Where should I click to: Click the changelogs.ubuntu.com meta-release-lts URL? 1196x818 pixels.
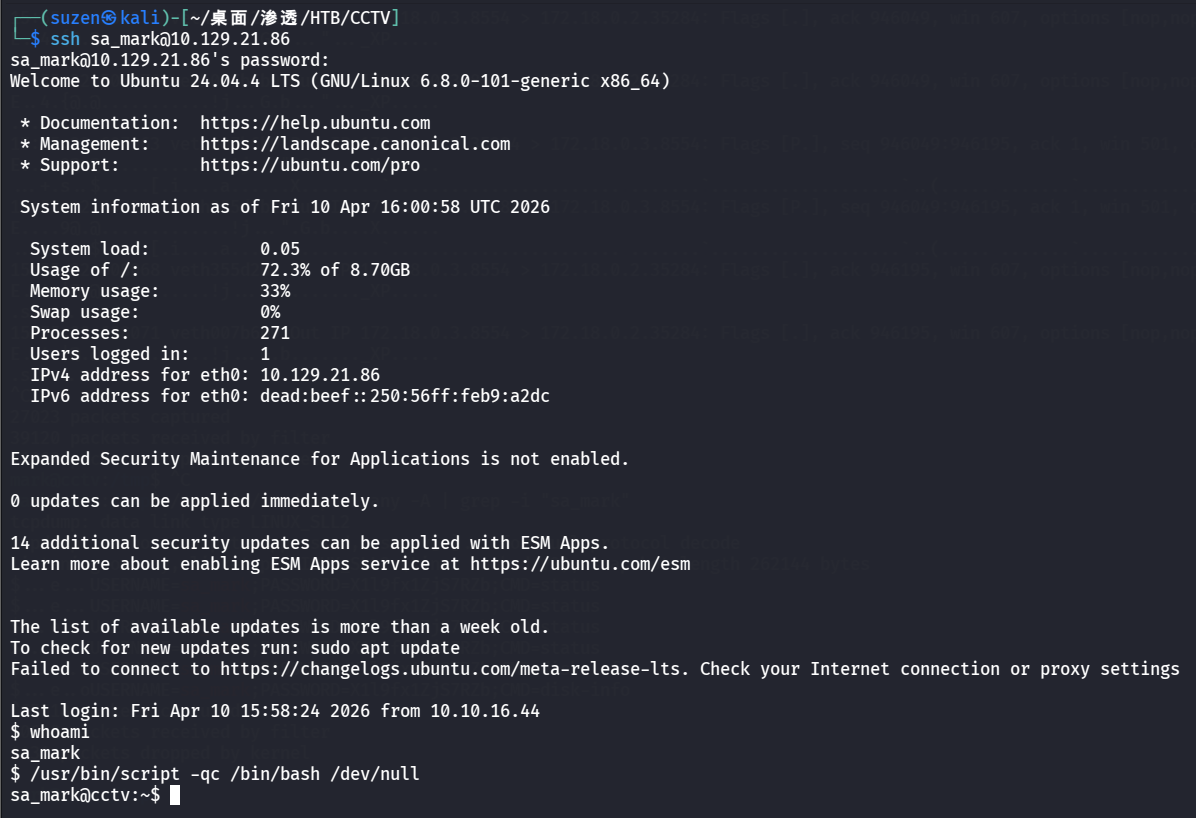coord(454,669)
